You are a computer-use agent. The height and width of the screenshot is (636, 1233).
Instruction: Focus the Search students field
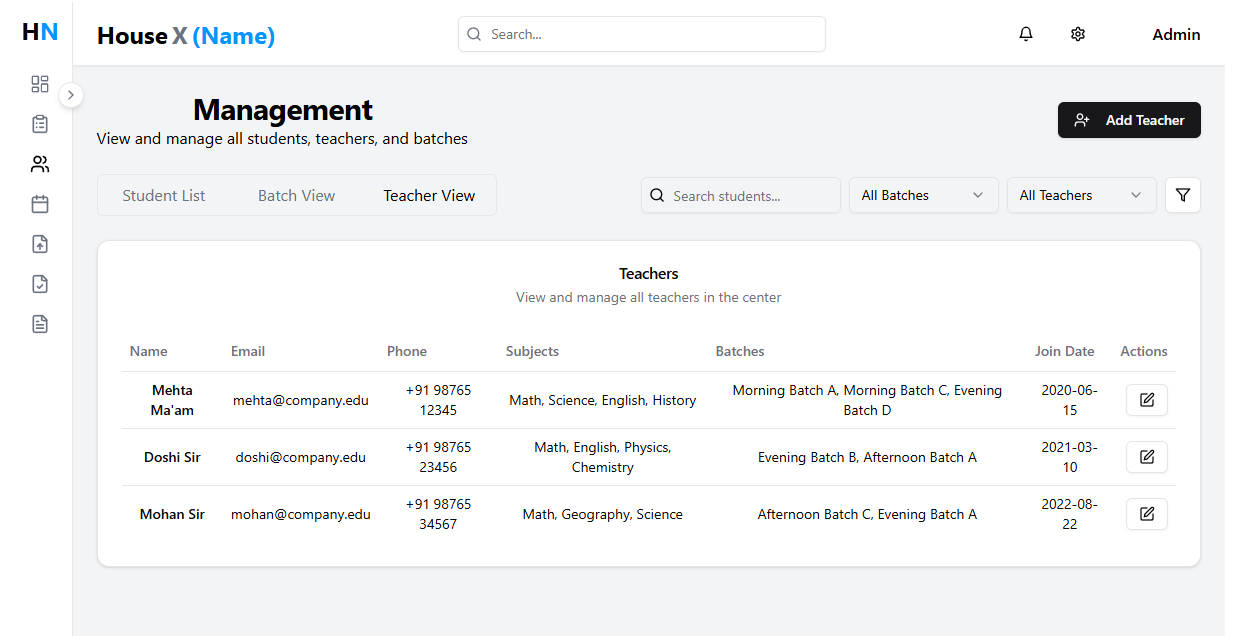(x=741, y=195)
